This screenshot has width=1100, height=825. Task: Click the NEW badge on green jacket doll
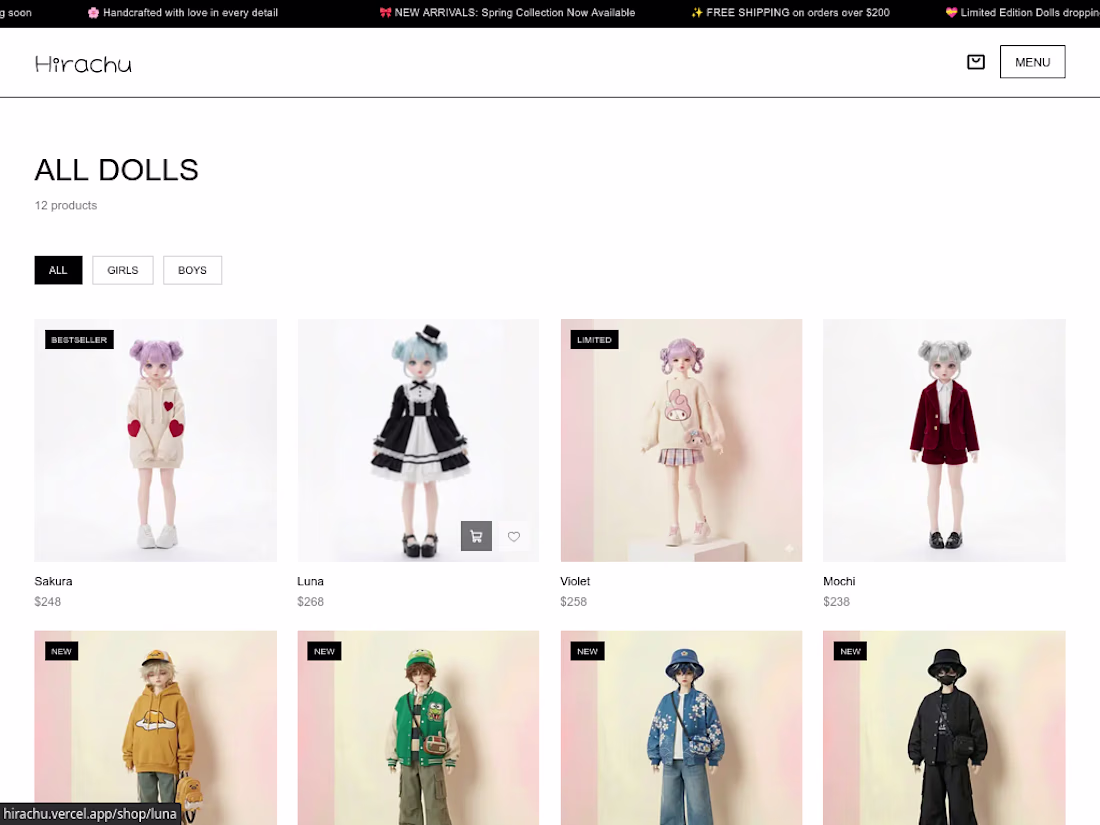click(324, 651)
